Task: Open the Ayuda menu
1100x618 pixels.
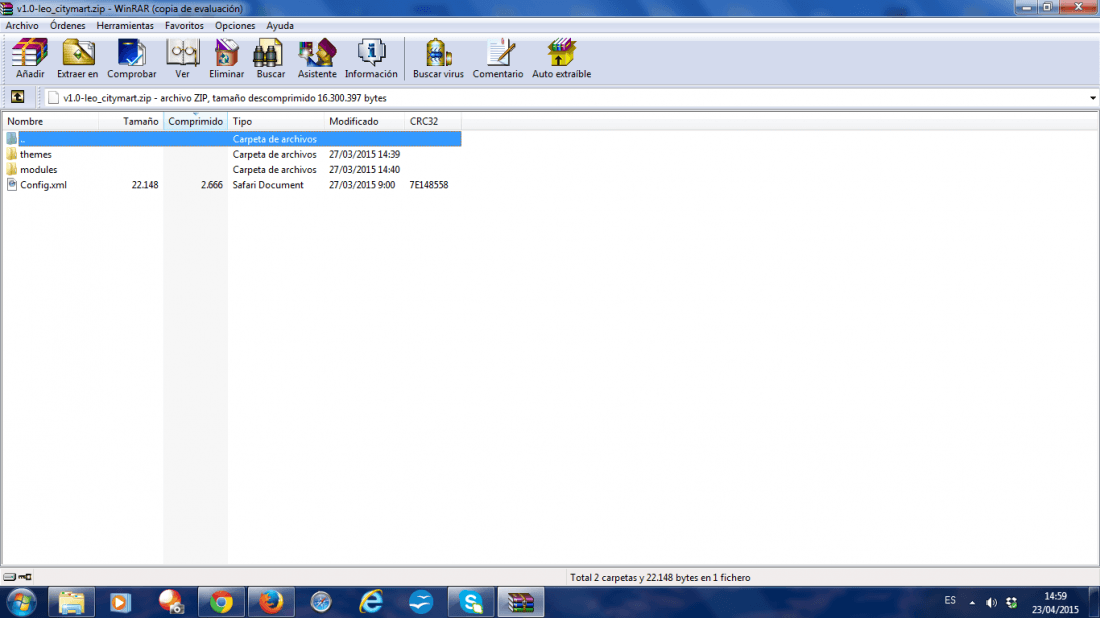Action: point(280,25)
